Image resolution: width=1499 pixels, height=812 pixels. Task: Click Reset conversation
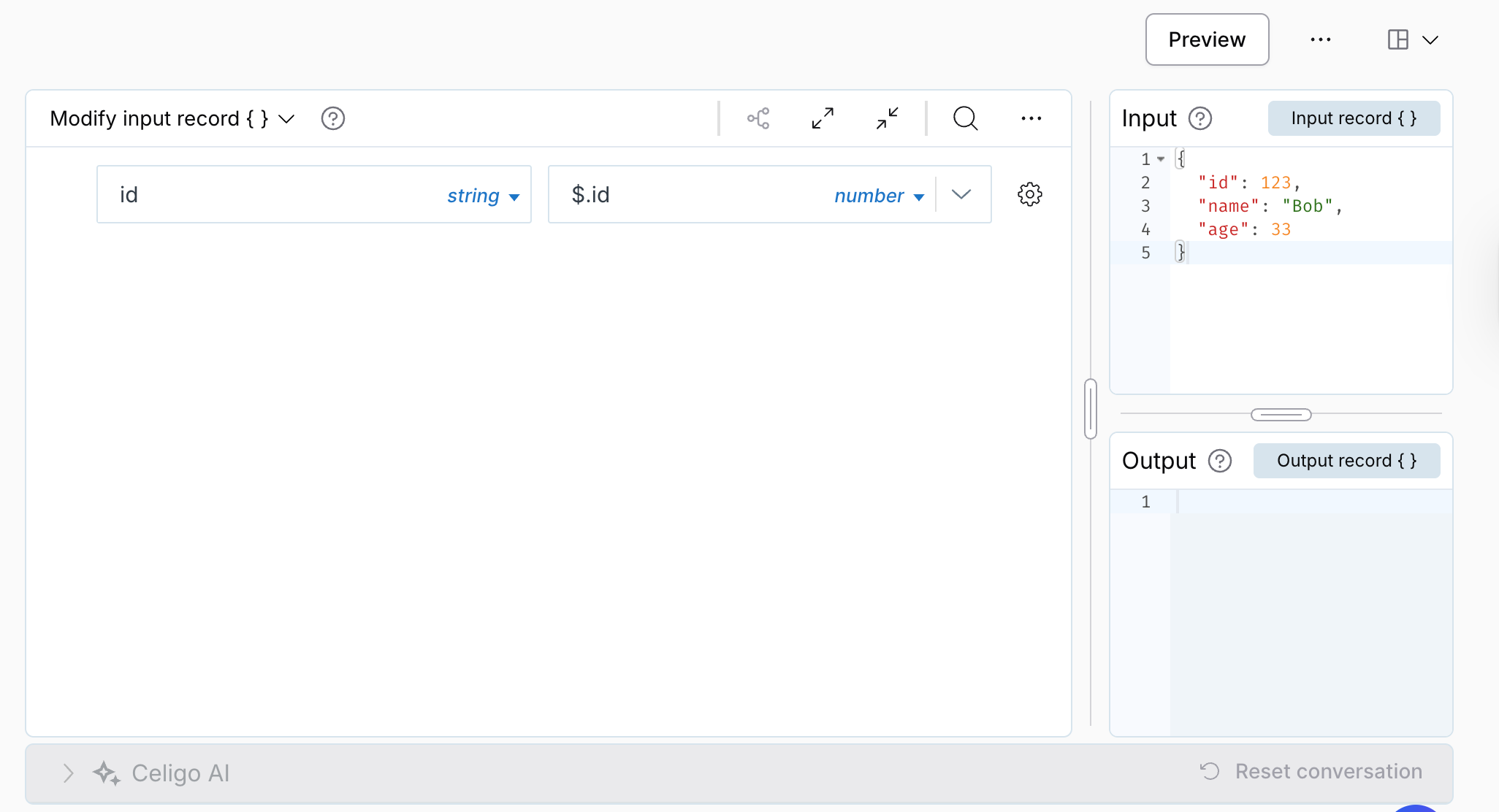coord(1311,771)
